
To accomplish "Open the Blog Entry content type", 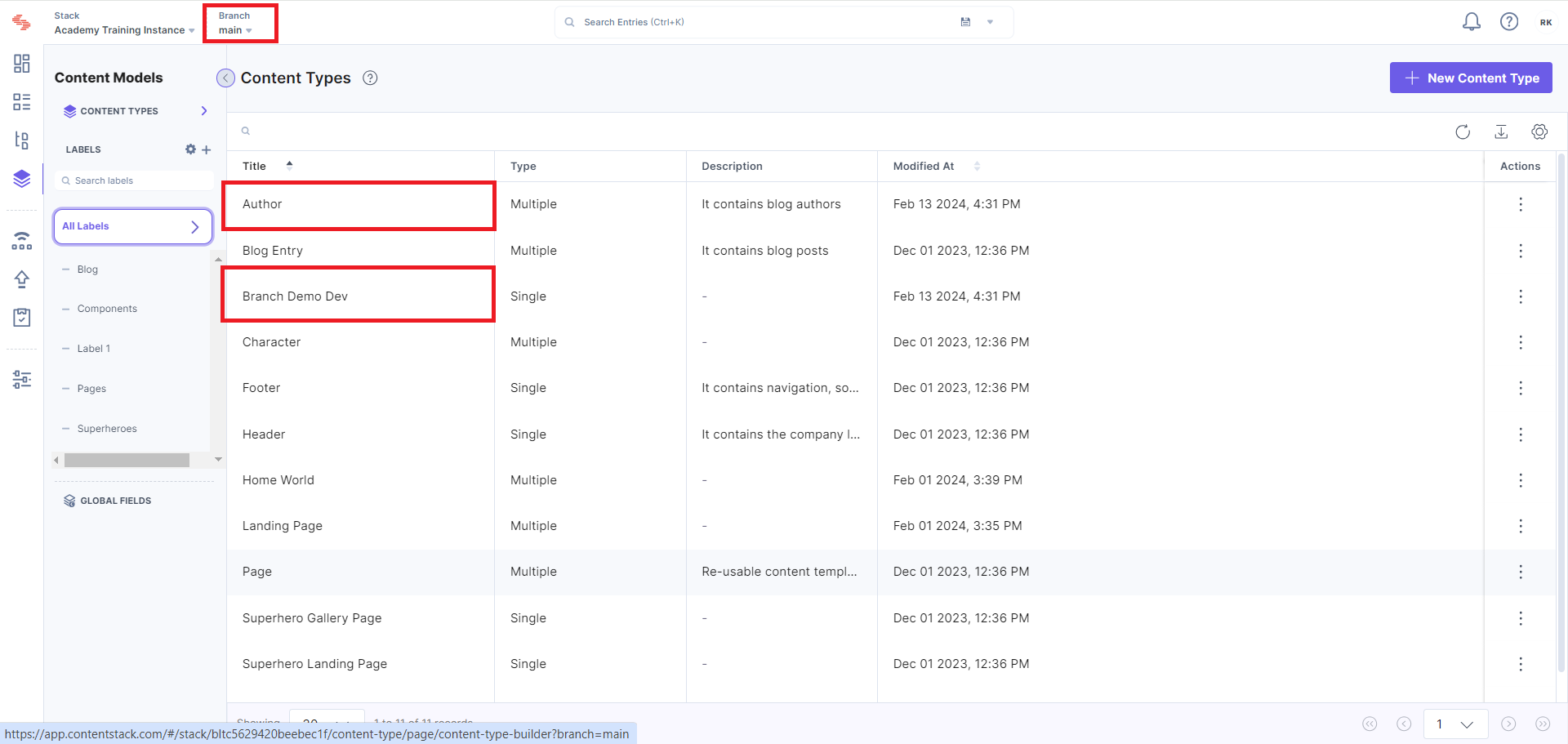I will [273, 251].
